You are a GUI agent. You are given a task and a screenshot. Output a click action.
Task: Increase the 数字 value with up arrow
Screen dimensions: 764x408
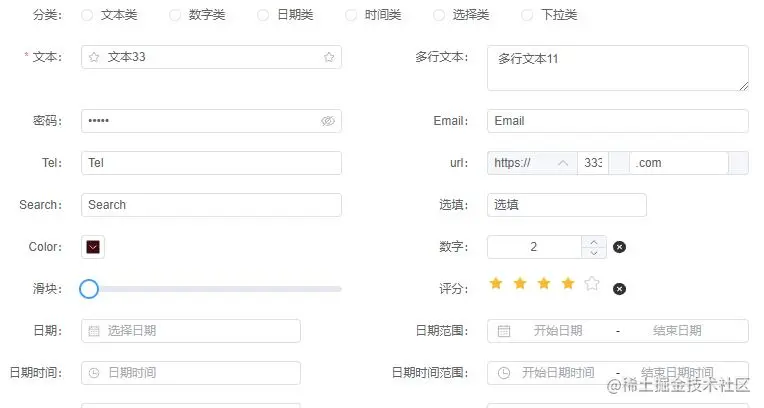click(x=594, y=242)
